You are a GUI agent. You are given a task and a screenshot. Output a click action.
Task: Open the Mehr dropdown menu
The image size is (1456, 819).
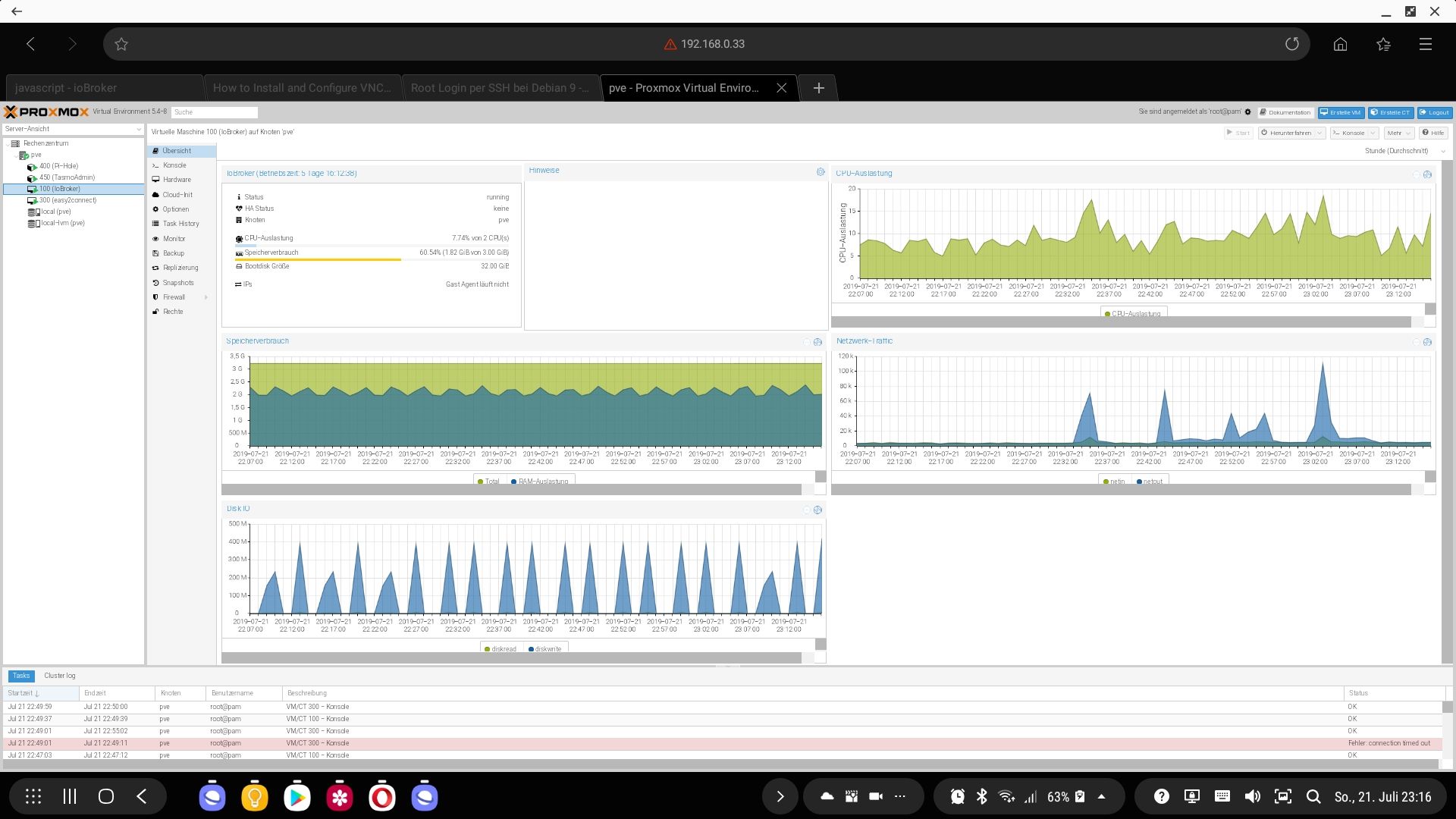[x=1399, y=133]
